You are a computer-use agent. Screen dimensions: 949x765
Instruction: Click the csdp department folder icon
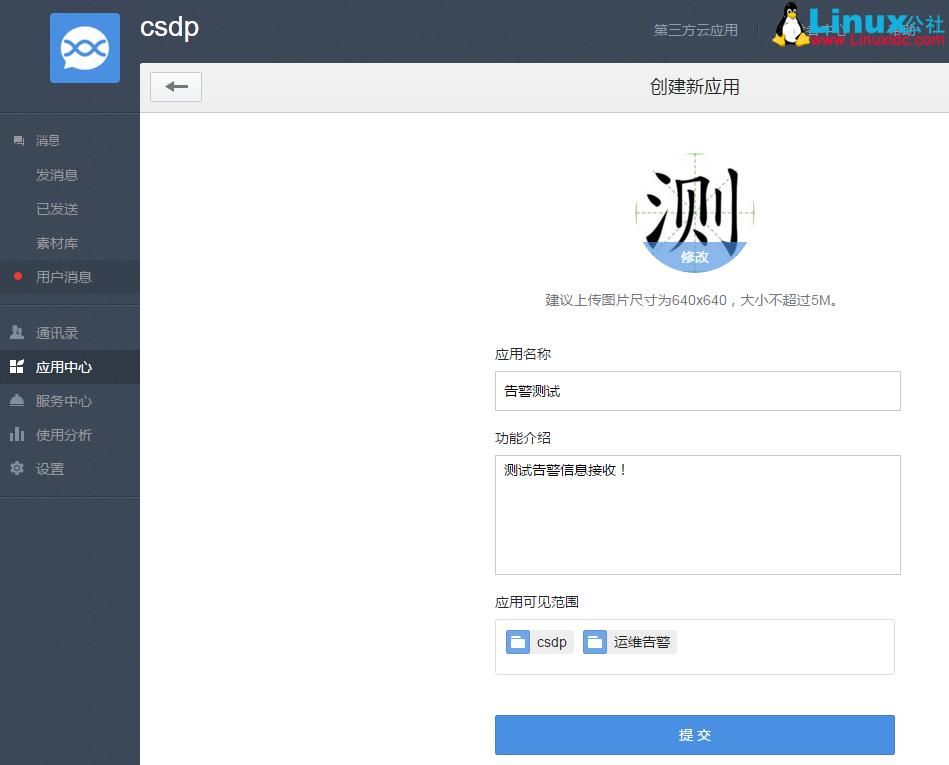pyautogui.click(x=517, y=642)
